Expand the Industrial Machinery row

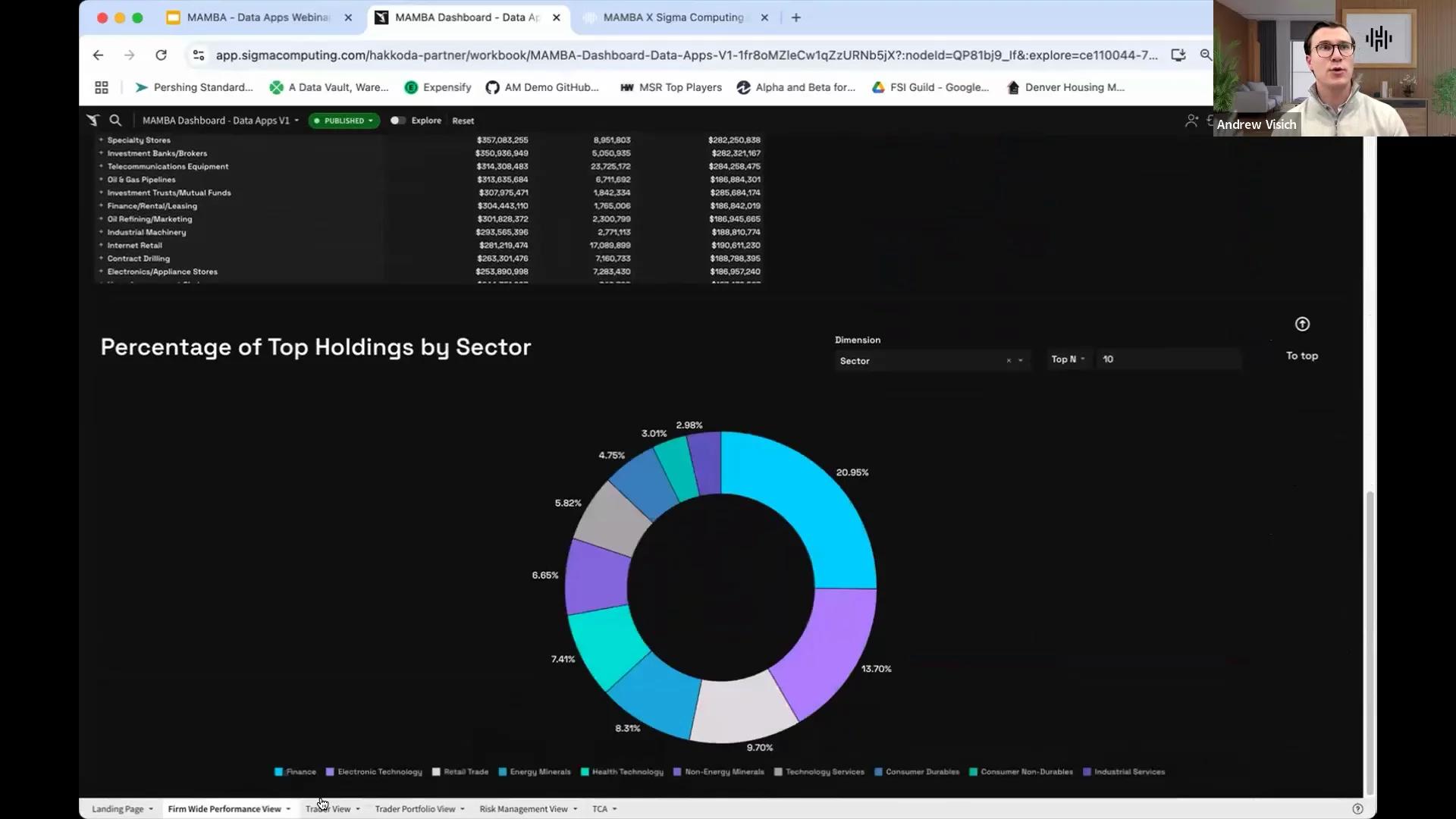101,232
